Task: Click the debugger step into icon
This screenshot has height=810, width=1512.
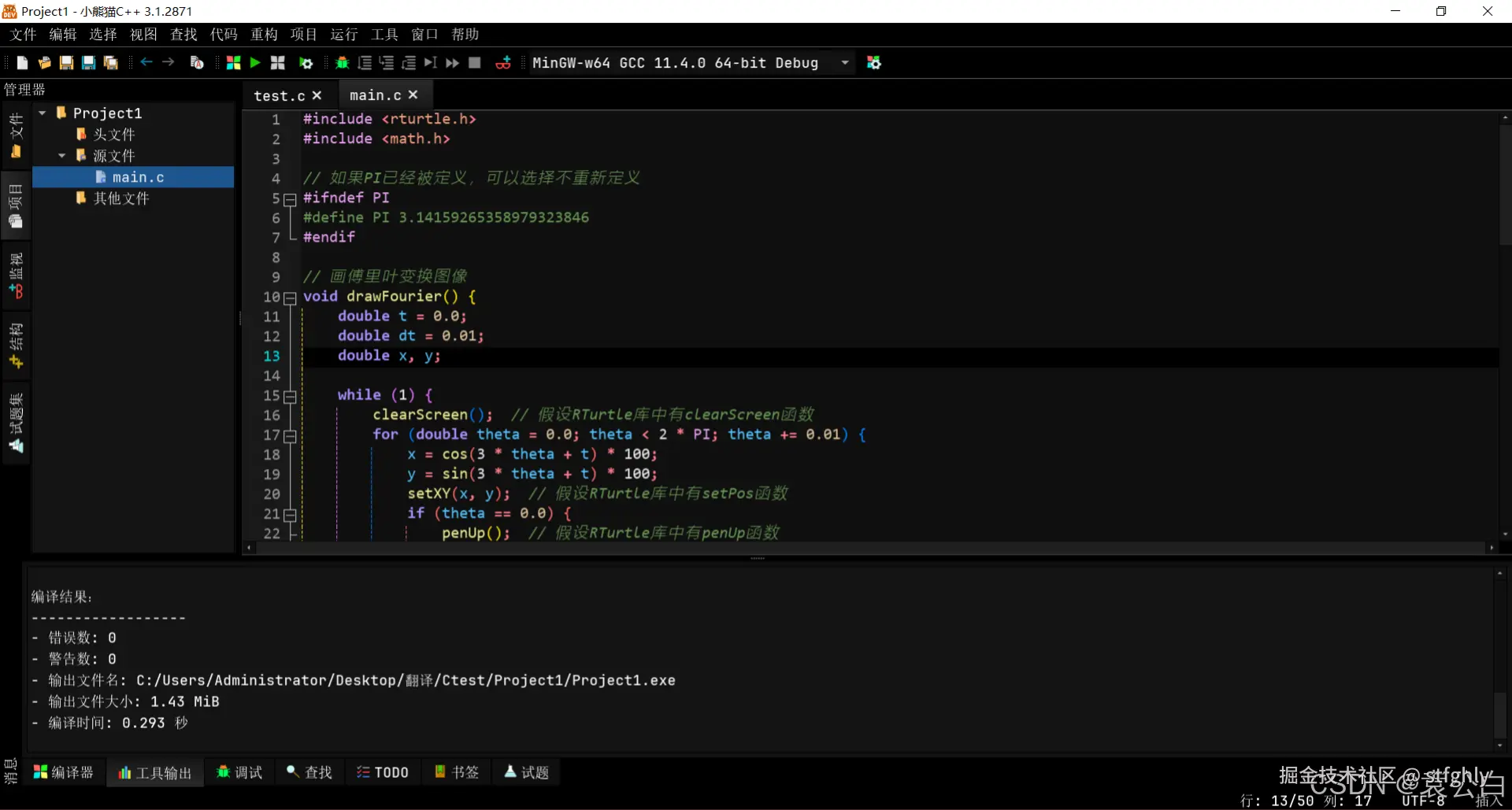Action: click(386, 63)
